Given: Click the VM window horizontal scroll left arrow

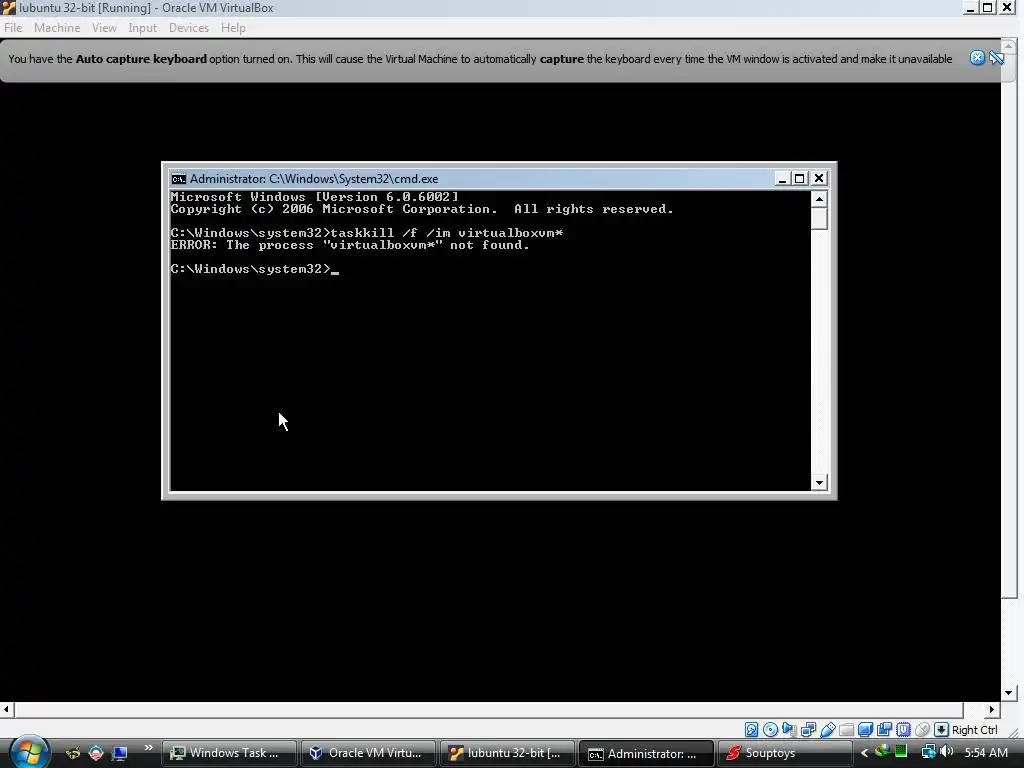Looking at the screenshot, I should pos(6,709).
